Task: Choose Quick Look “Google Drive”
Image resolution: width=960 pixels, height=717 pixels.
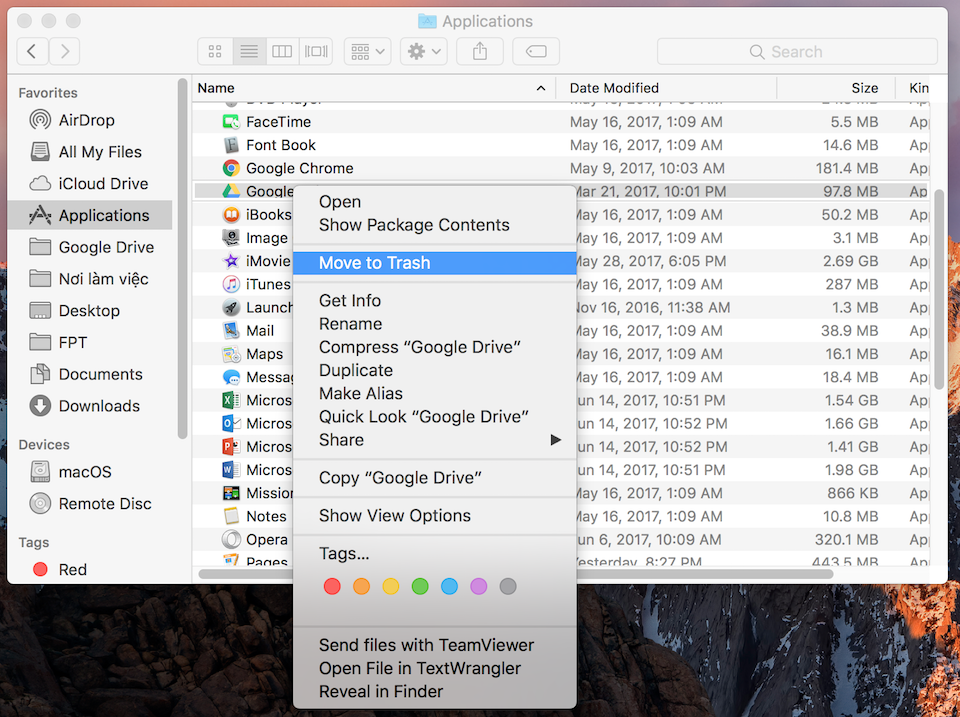Action: [x=435, y=418]
